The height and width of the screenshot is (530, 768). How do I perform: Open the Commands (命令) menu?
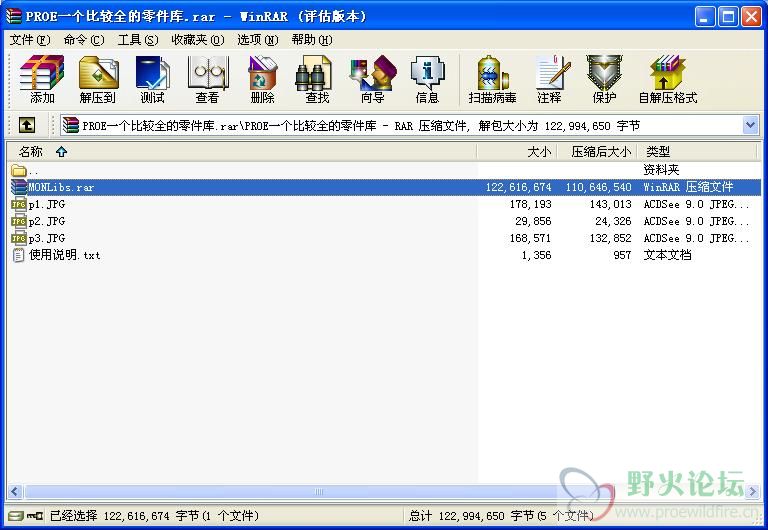pos(84,40)
